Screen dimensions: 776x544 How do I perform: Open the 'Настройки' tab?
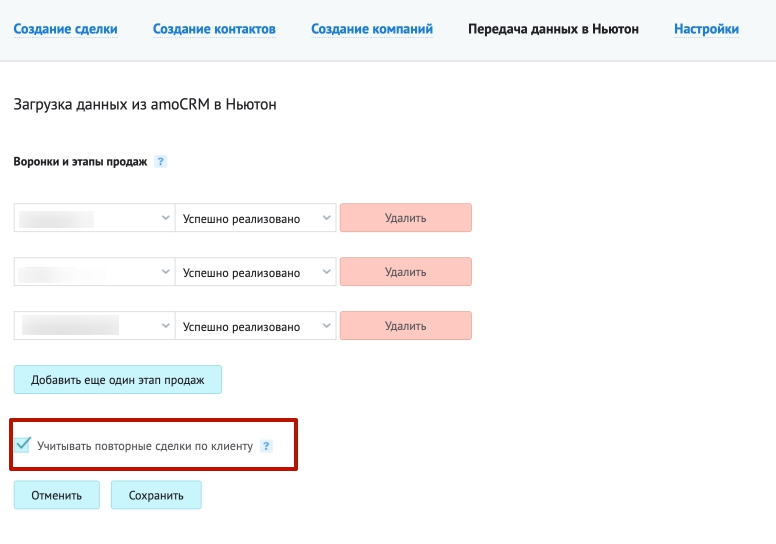[706, 29]
